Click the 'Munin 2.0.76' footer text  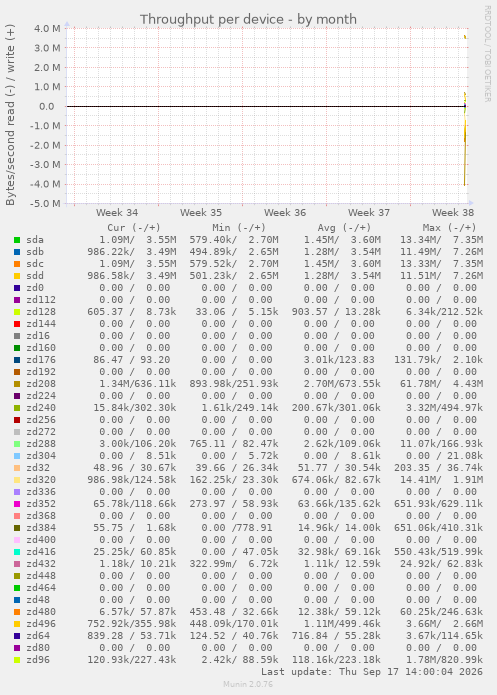(248, 684)
